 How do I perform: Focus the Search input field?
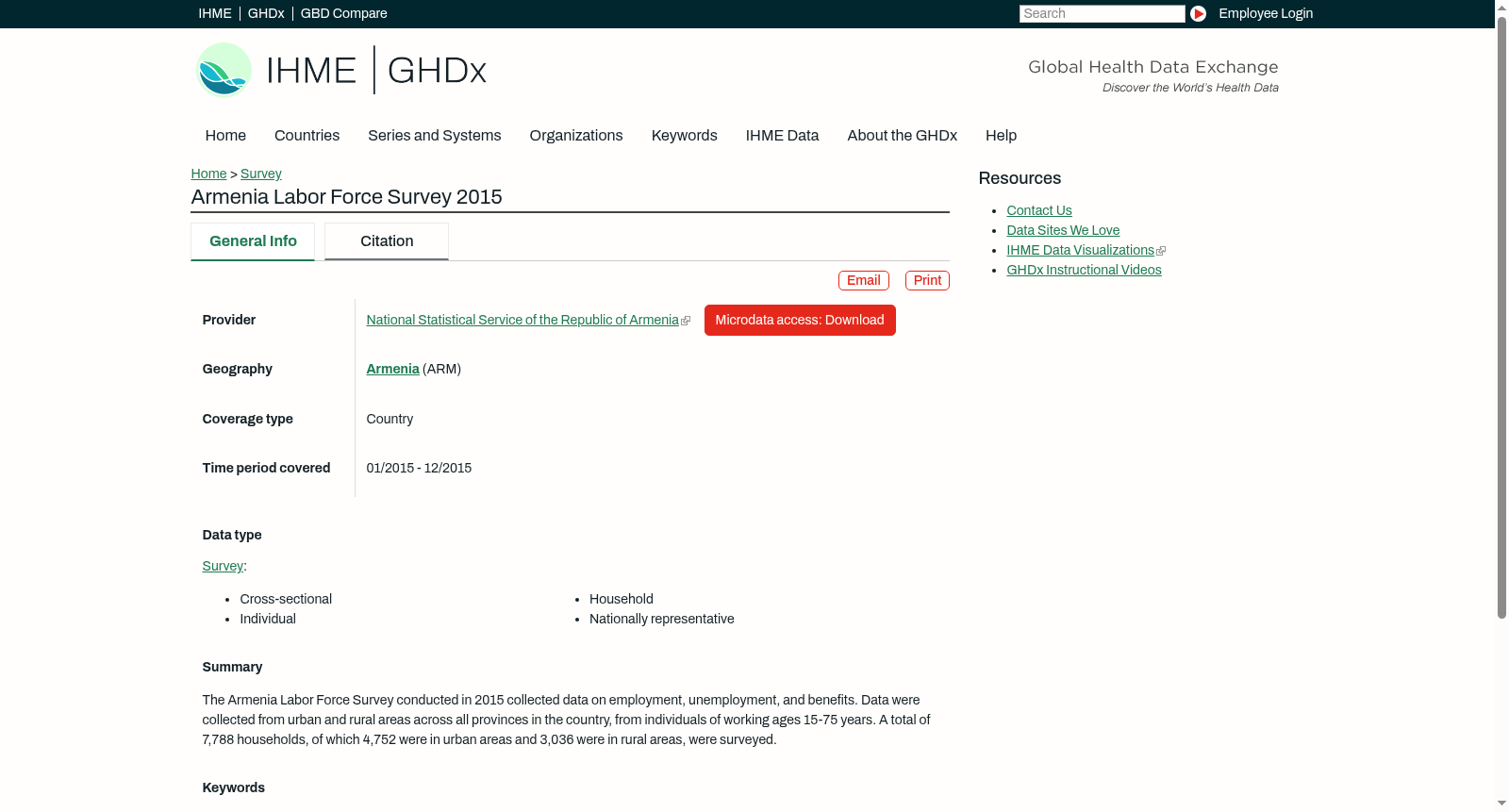pyautogui.click(x=1102, y=13)
